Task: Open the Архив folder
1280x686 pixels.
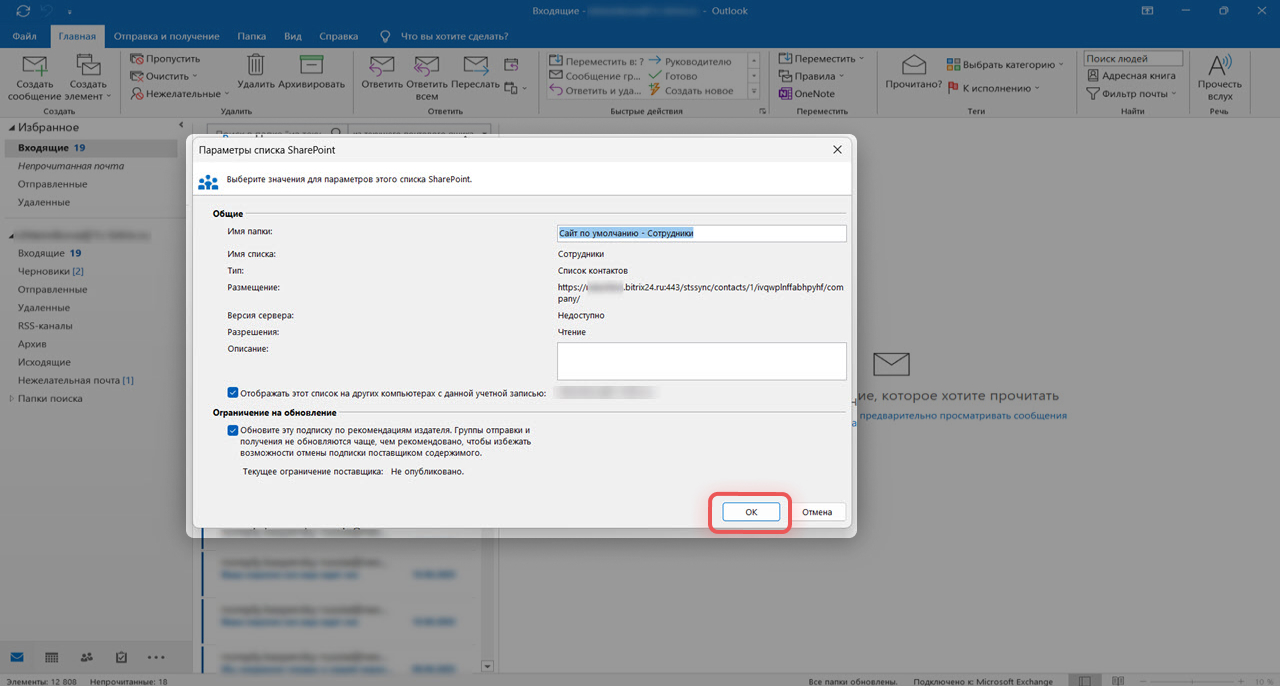Action: pos(32,344)
